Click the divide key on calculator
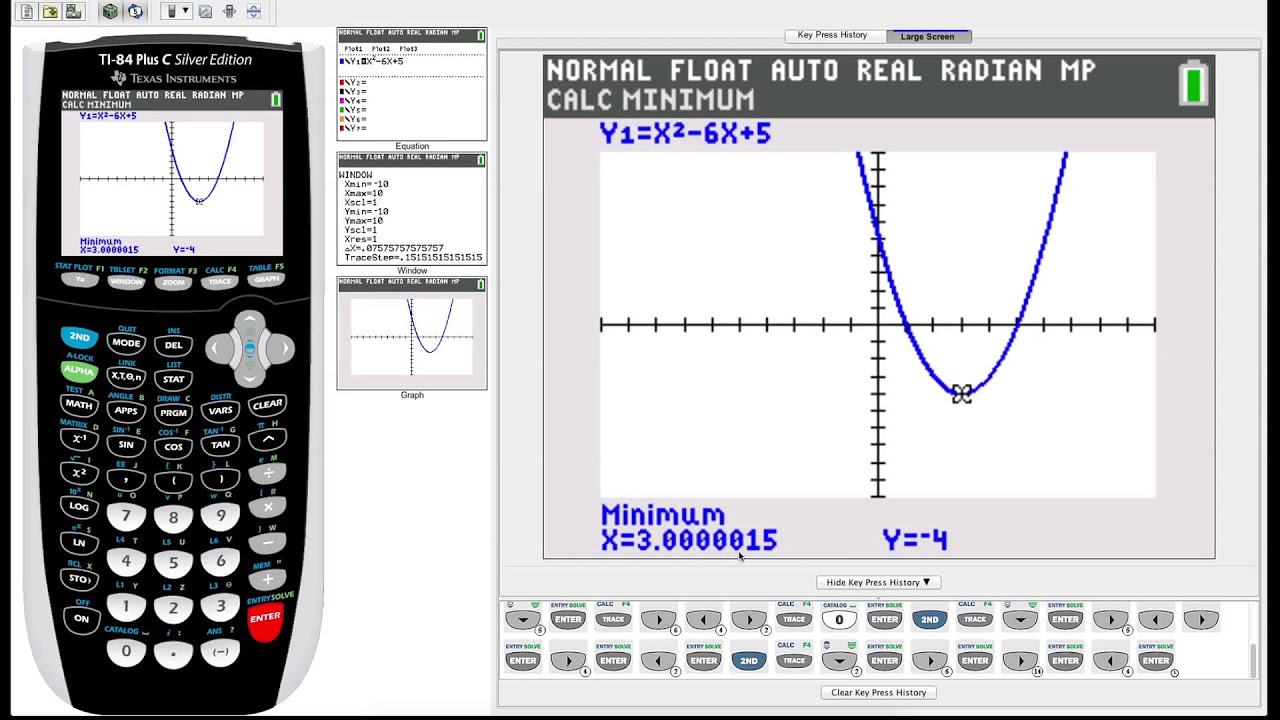 tap(267, 473)
